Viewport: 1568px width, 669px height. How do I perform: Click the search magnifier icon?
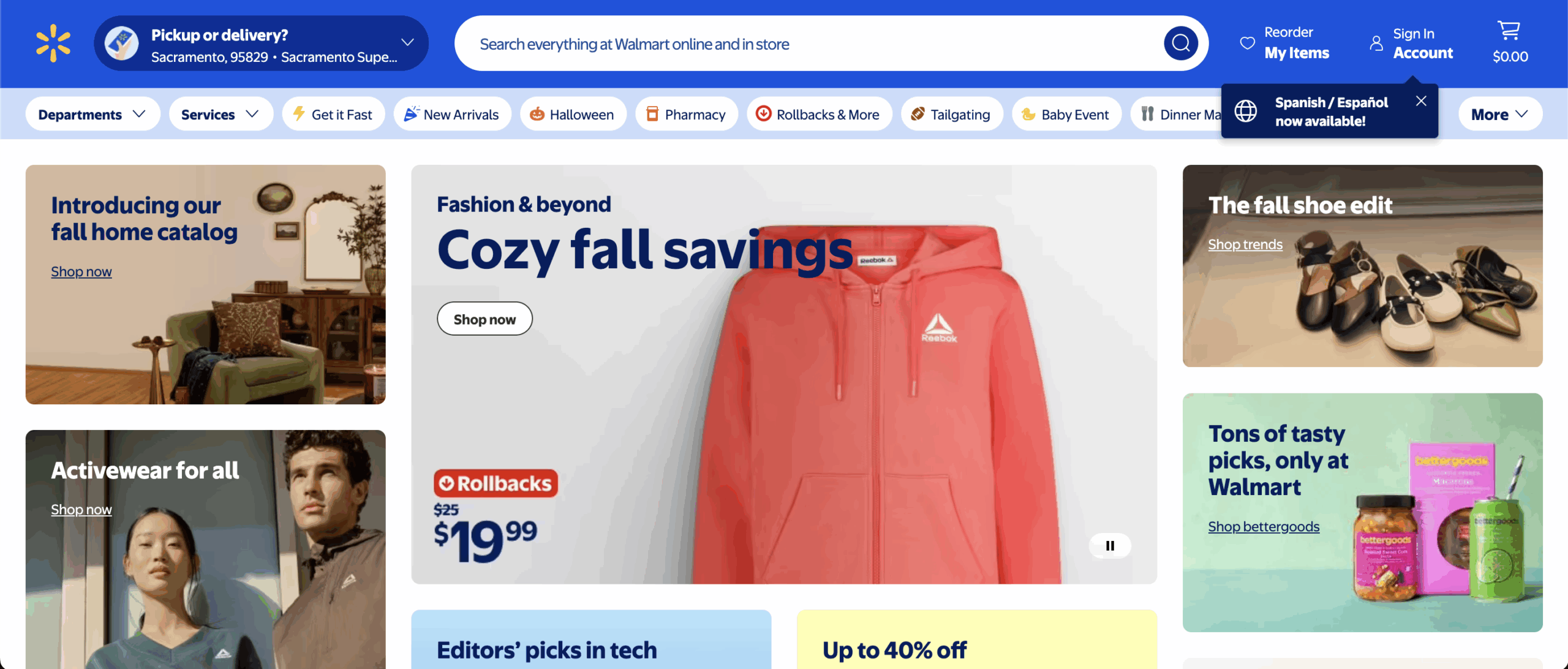point(1180,43)
